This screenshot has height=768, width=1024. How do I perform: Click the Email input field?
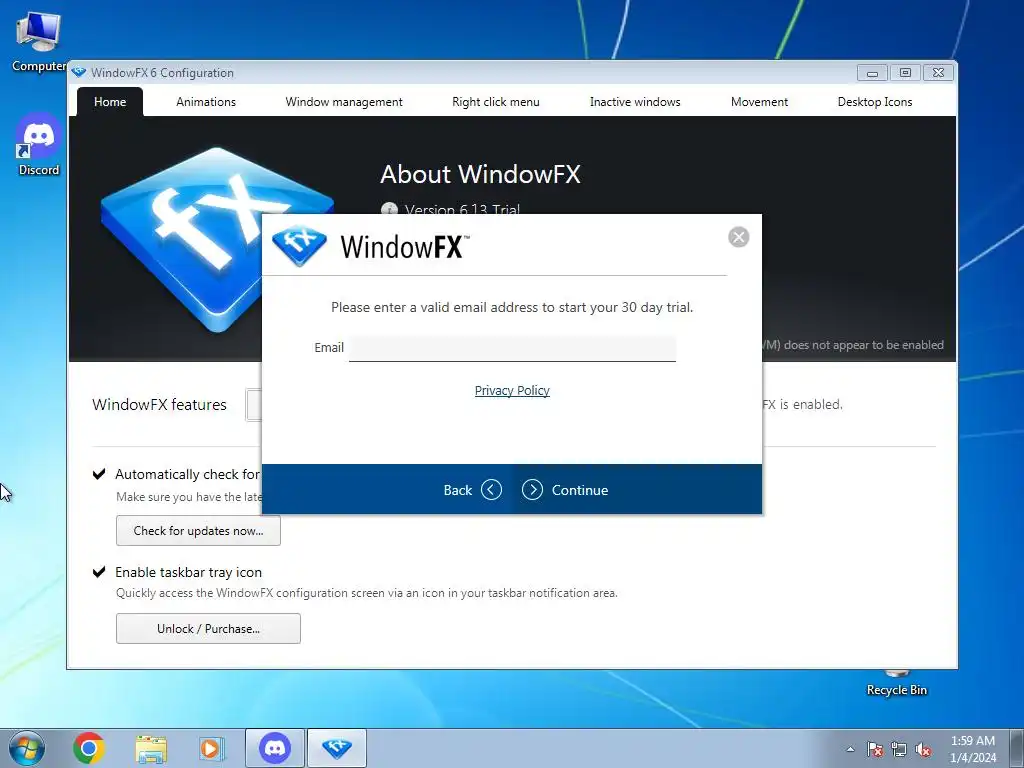point(512,348)
